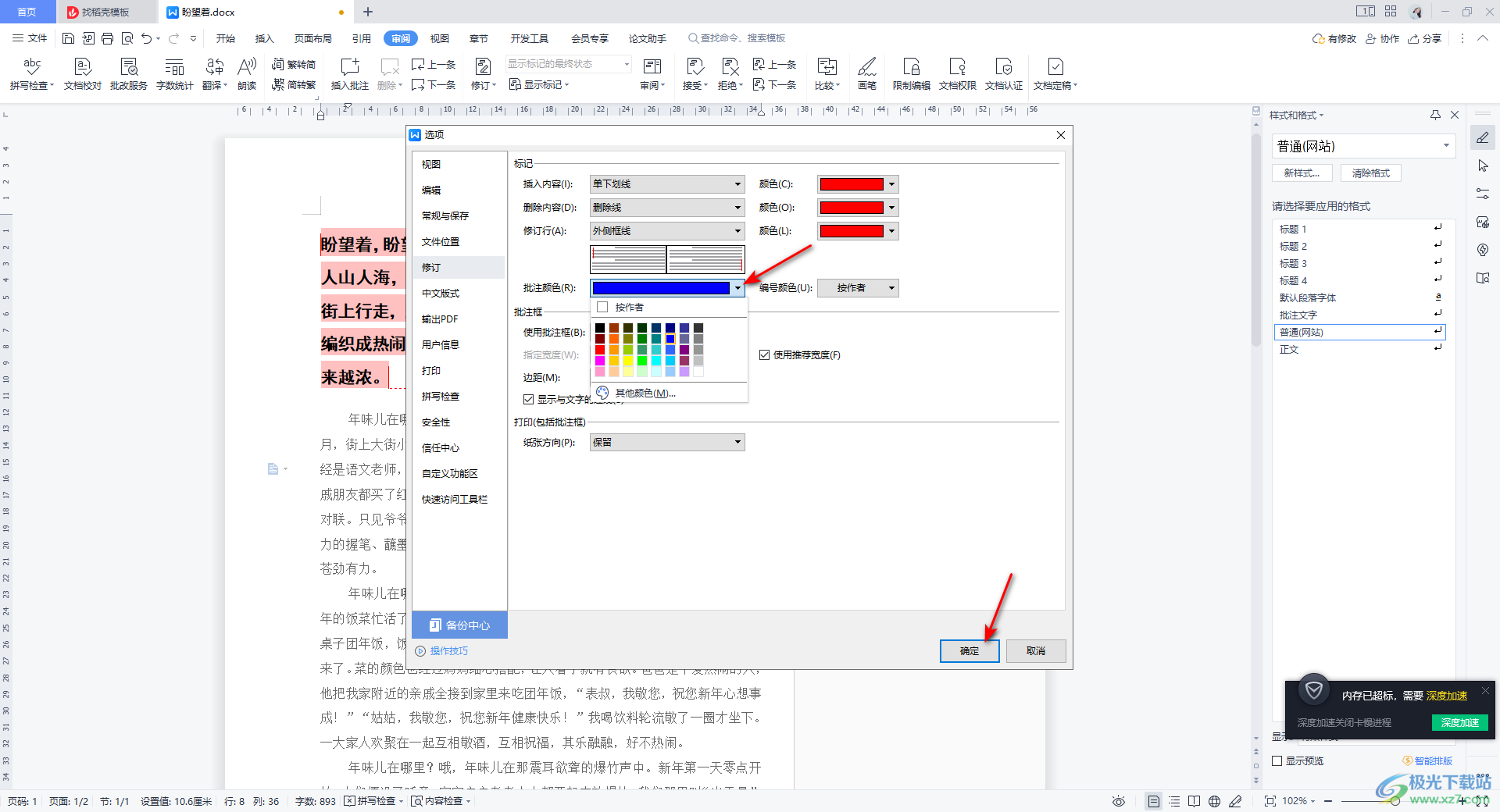Toggle show preview (显示预览) checkbox

tap(1277, 760)
